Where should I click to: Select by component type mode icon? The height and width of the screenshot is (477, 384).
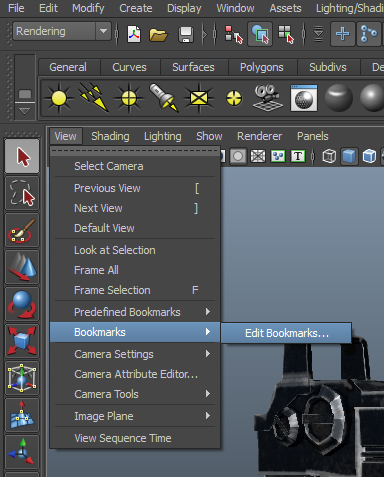[x=286, y=34]
